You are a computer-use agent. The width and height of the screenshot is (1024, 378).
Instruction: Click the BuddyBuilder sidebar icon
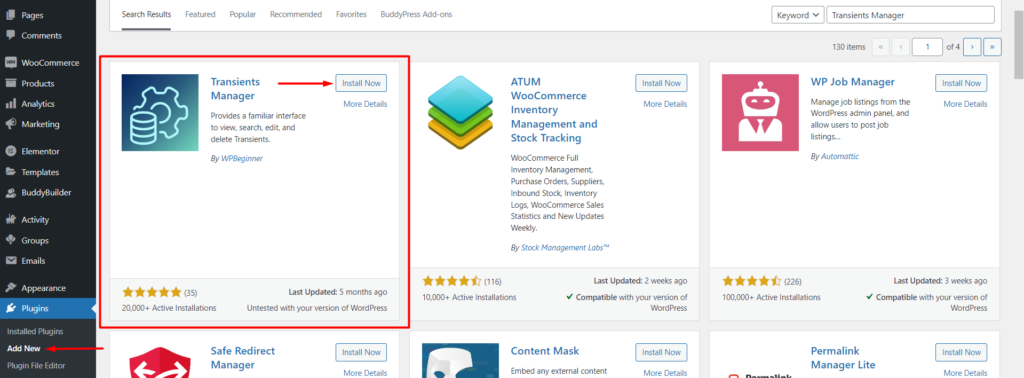(10, 193)
